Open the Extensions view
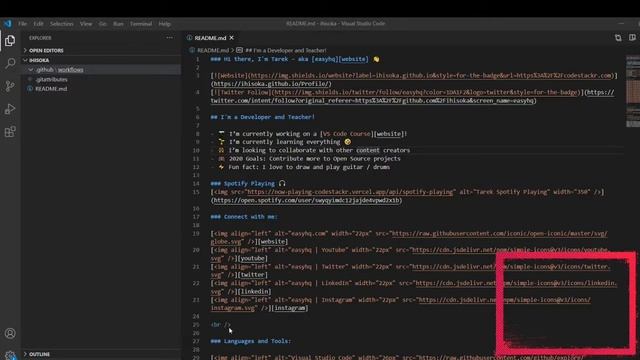This screenshot has height=360, width=640. 10,132
